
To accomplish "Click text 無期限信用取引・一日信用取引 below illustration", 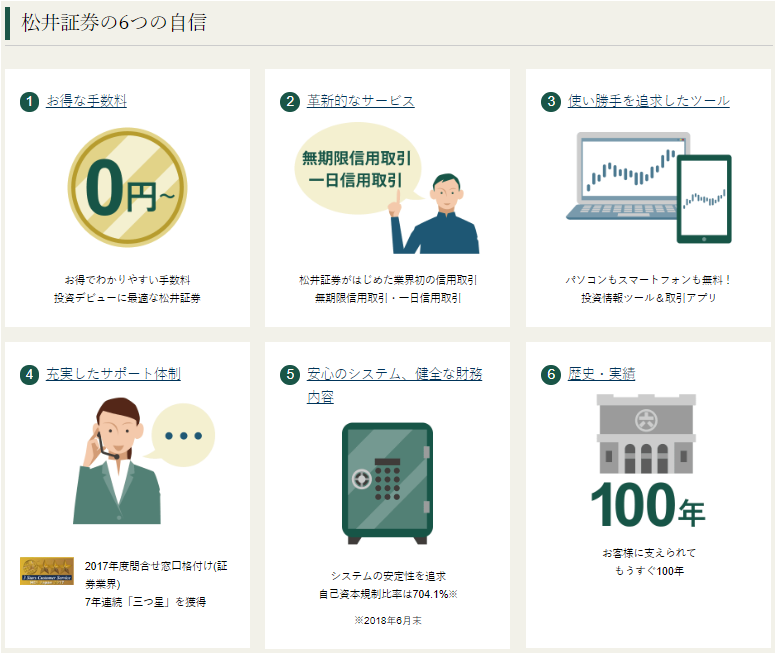I will click(388, 298).
